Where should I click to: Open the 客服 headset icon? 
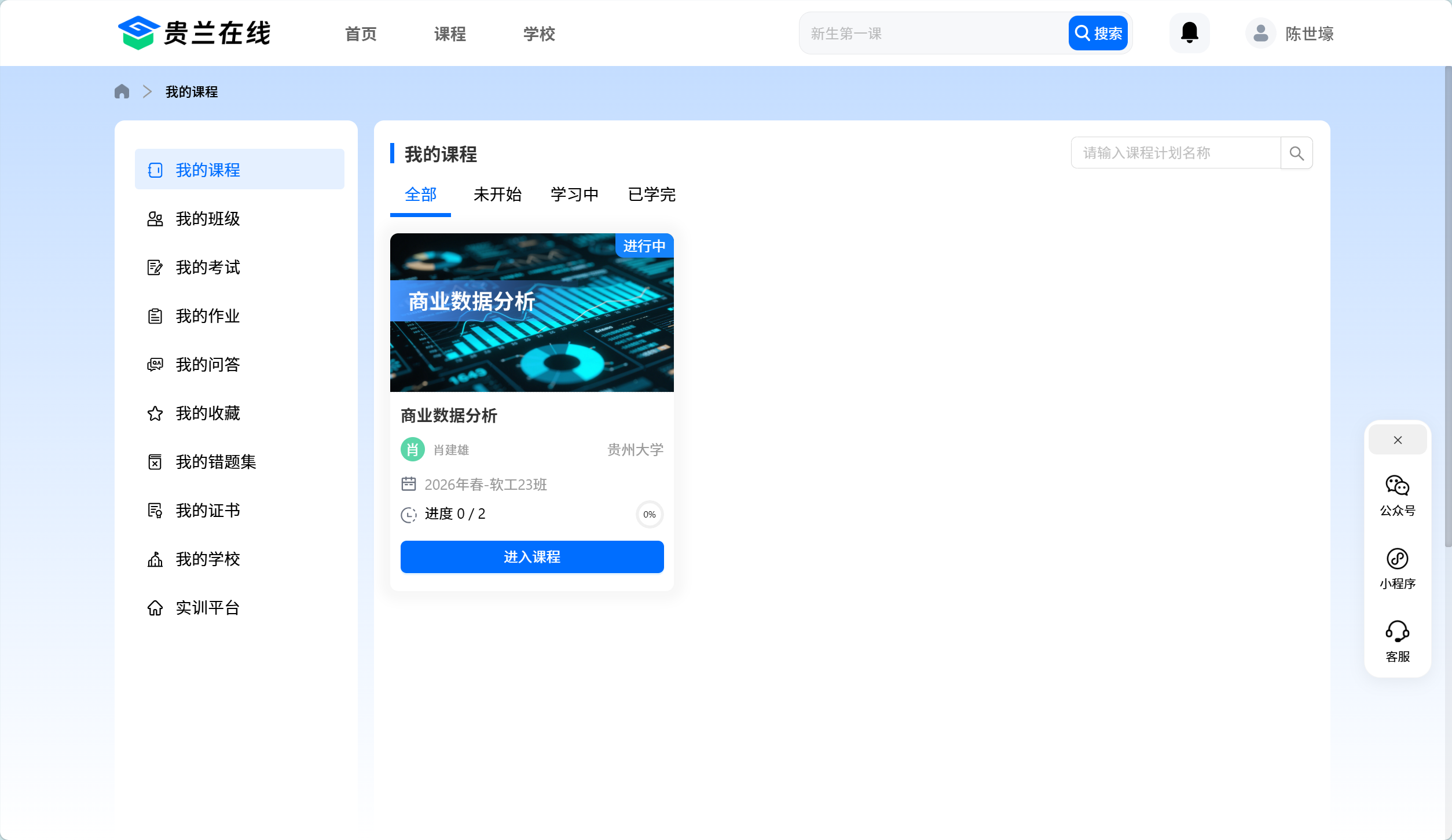tap(1397, 632)
